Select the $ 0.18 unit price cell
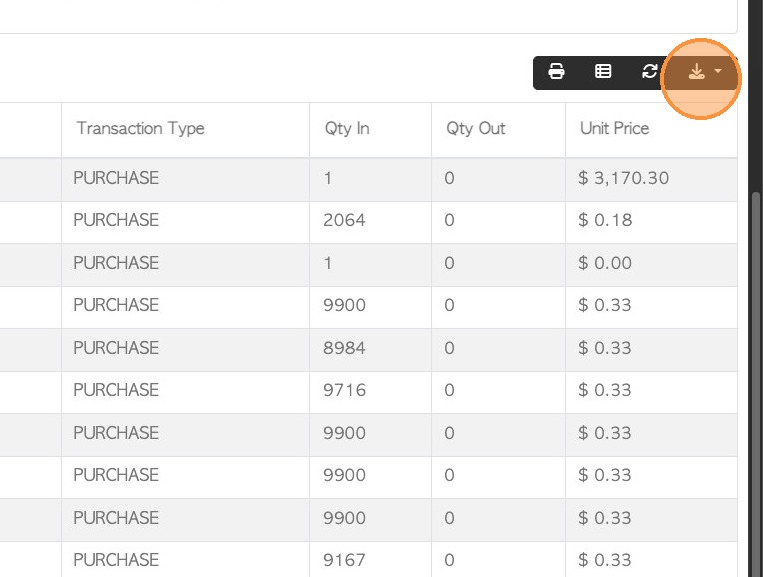 [x=605, y=220]
